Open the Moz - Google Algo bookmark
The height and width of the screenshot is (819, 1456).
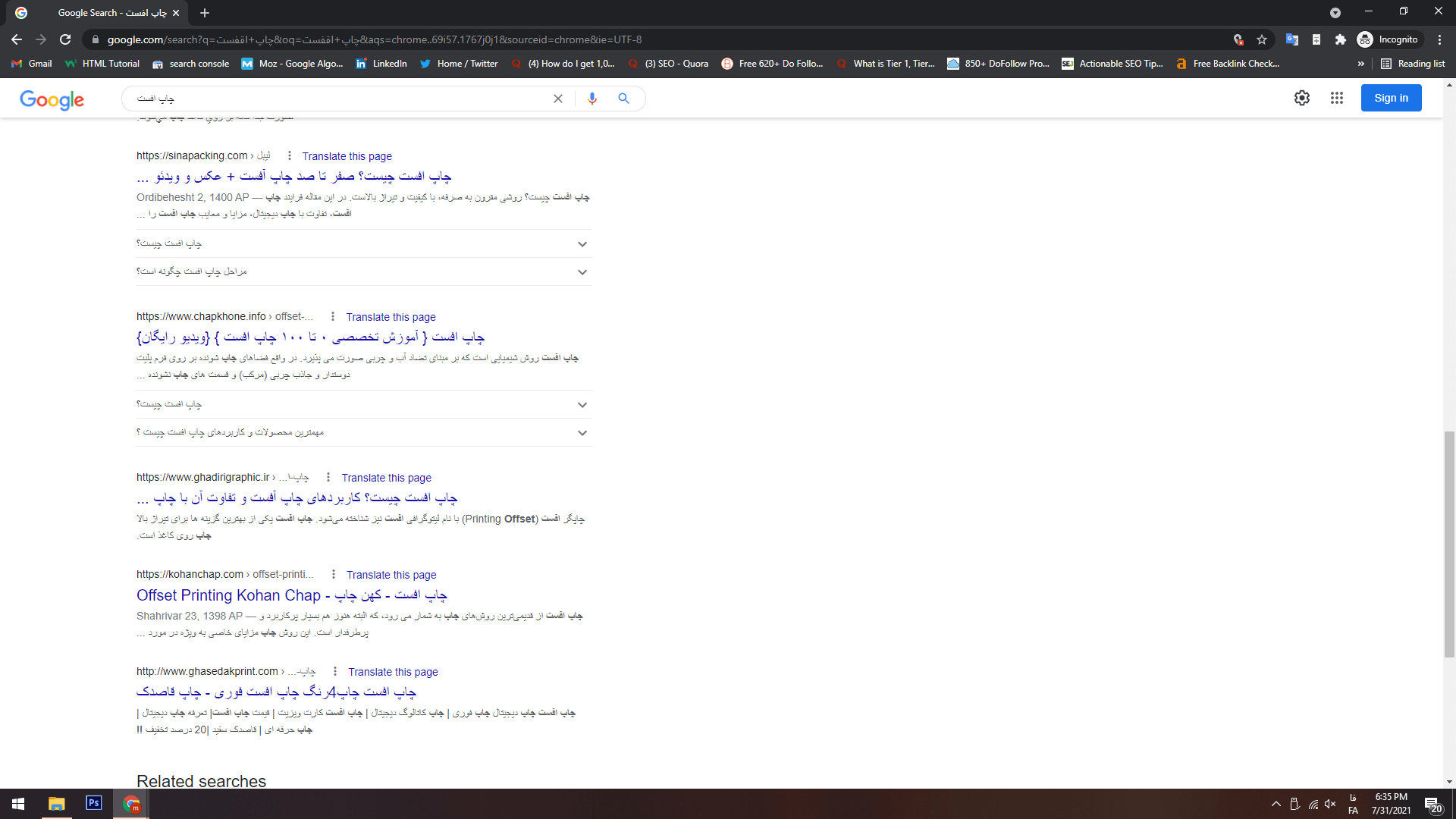[x=292, y=64]
